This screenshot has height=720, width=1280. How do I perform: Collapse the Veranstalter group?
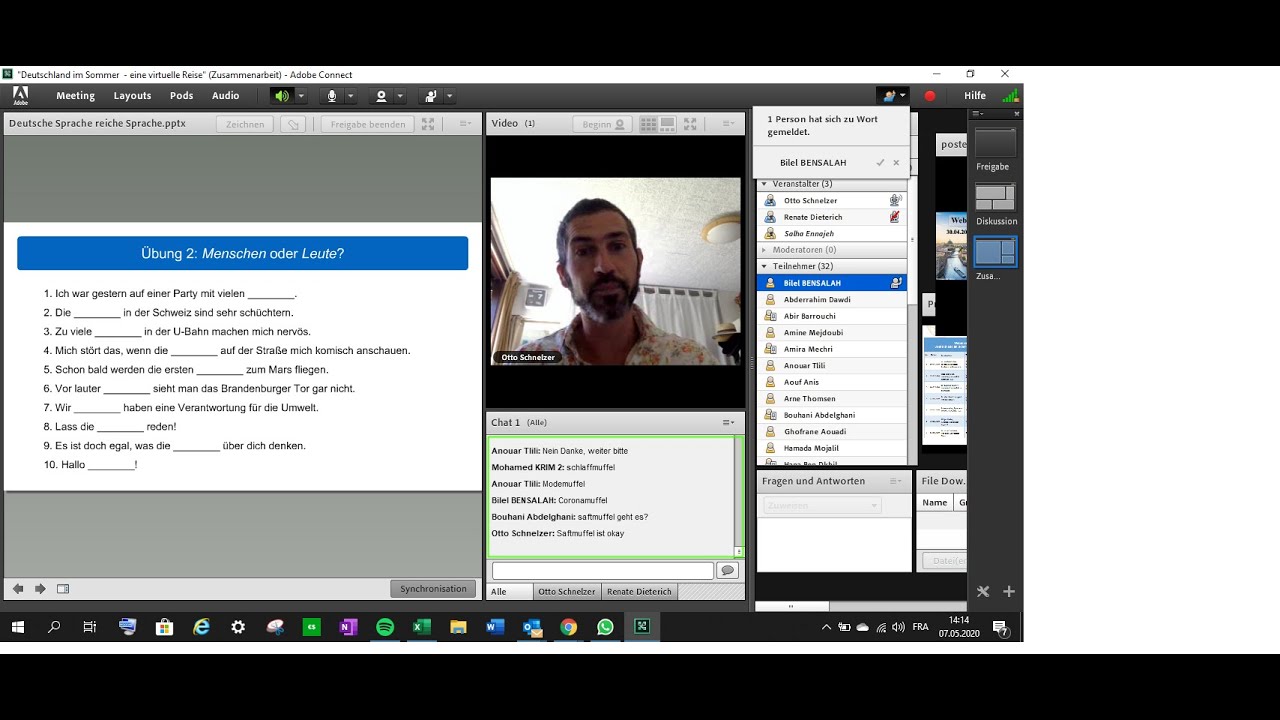(x=765, y=184)
